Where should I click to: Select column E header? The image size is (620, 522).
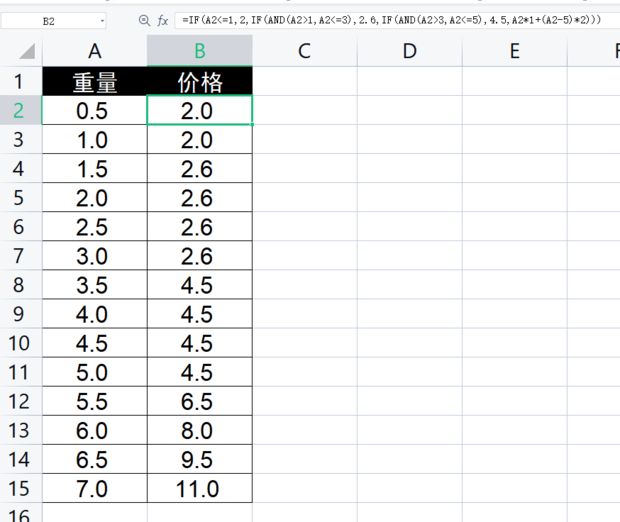(x=514, y=51)
